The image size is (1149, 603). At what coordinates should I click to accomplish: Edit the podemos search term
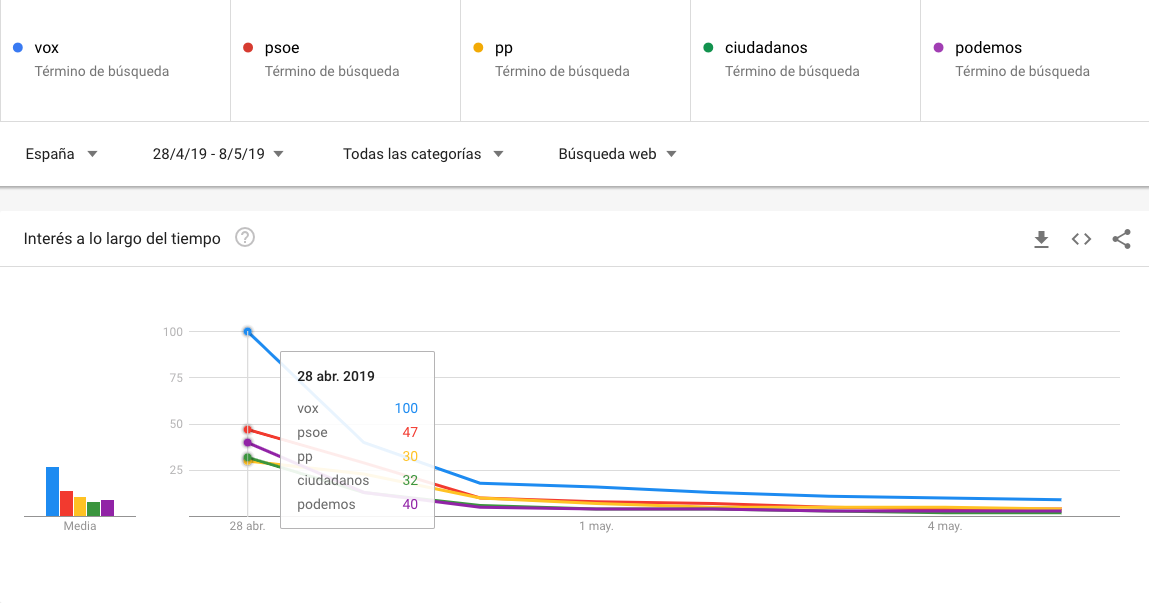tap(1035, 60)
